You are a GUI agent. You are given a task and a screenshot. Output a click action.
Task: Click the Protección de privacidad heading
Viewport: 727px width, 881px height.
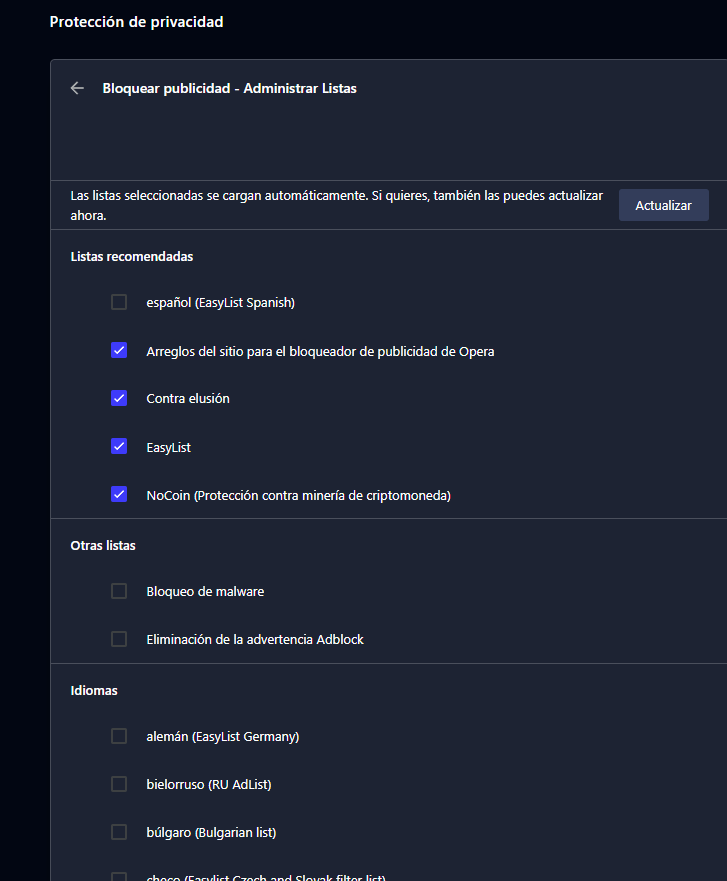(137, 22)
